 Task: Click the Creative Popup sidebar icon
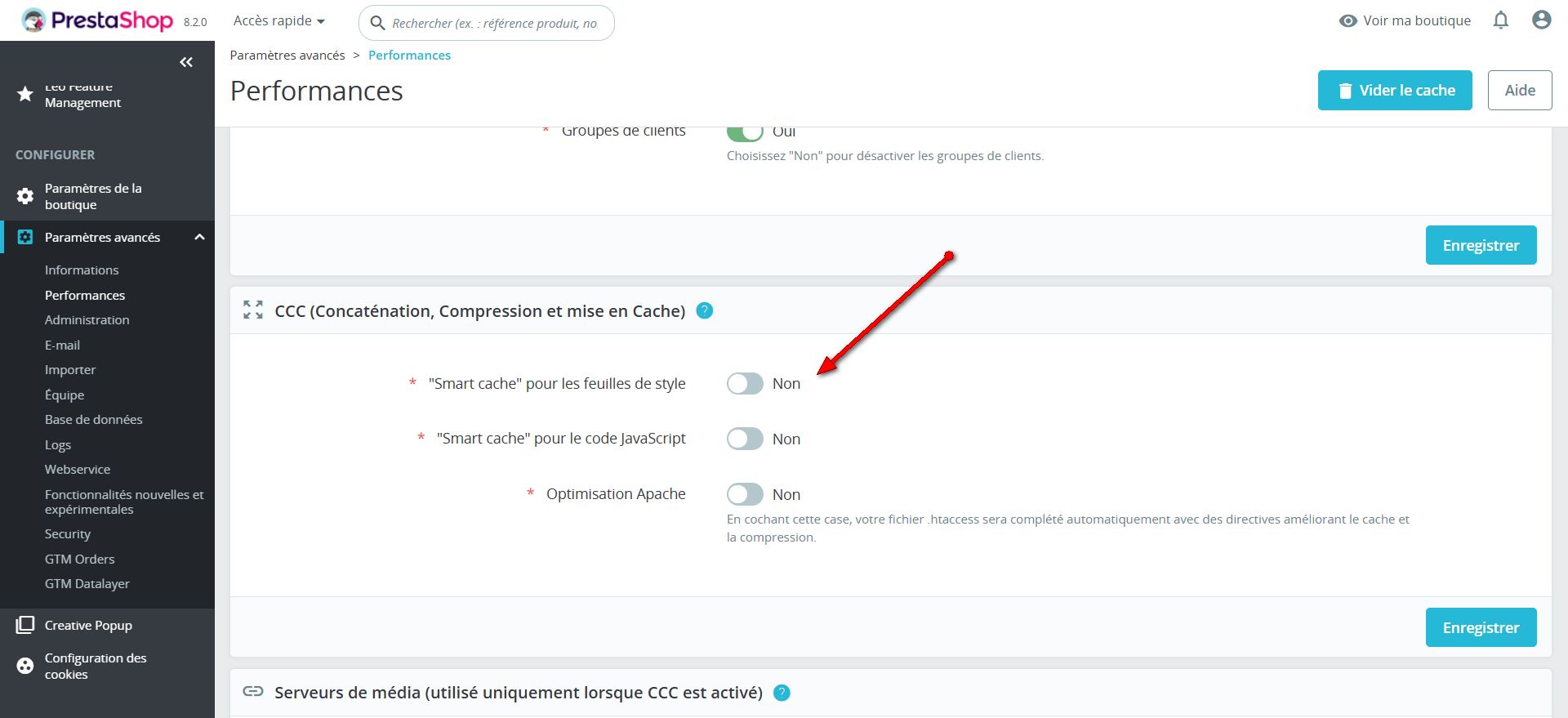click(x=25, y=625)
